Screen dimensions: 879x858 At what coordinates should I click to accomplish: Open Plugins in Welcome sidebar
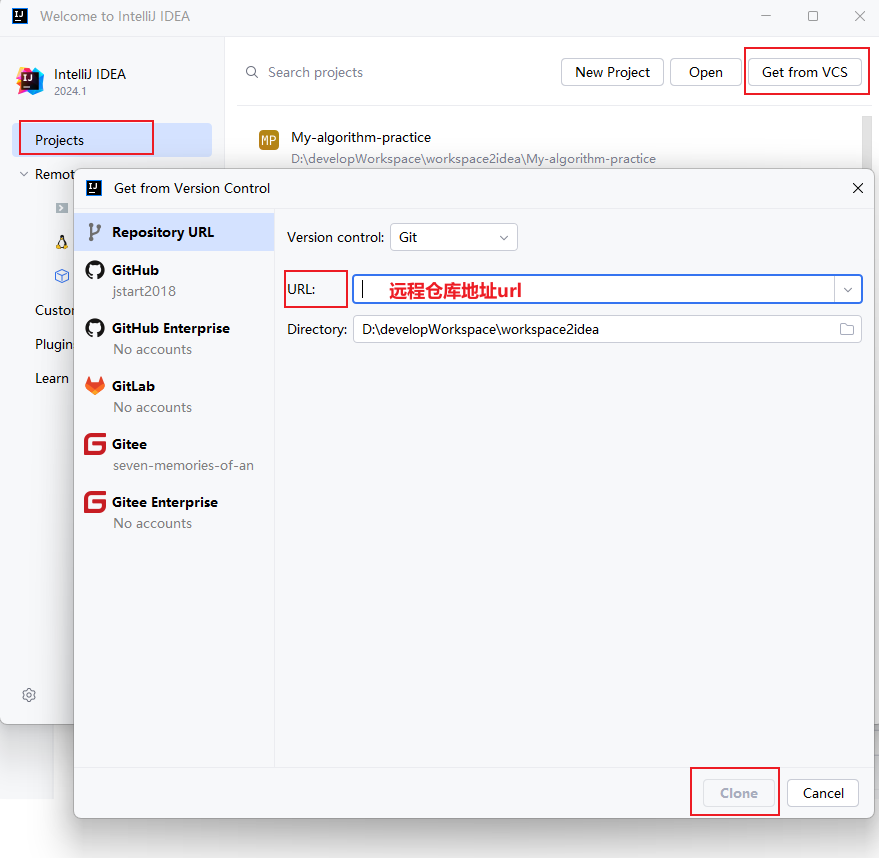pos(54,344)
